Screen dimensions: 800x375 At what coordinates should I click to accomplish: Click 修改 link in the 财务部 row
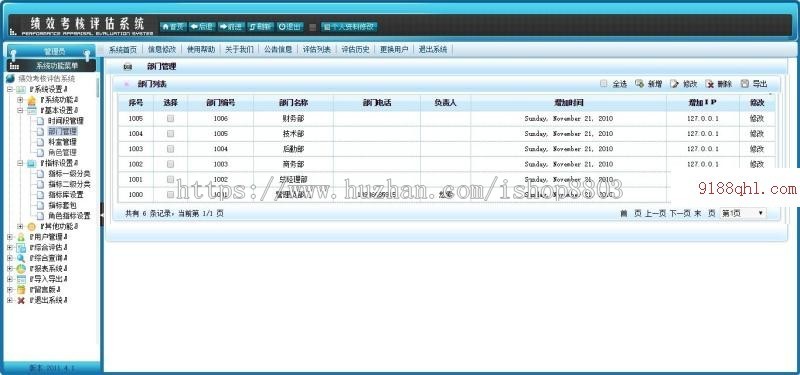pos(757,118)
